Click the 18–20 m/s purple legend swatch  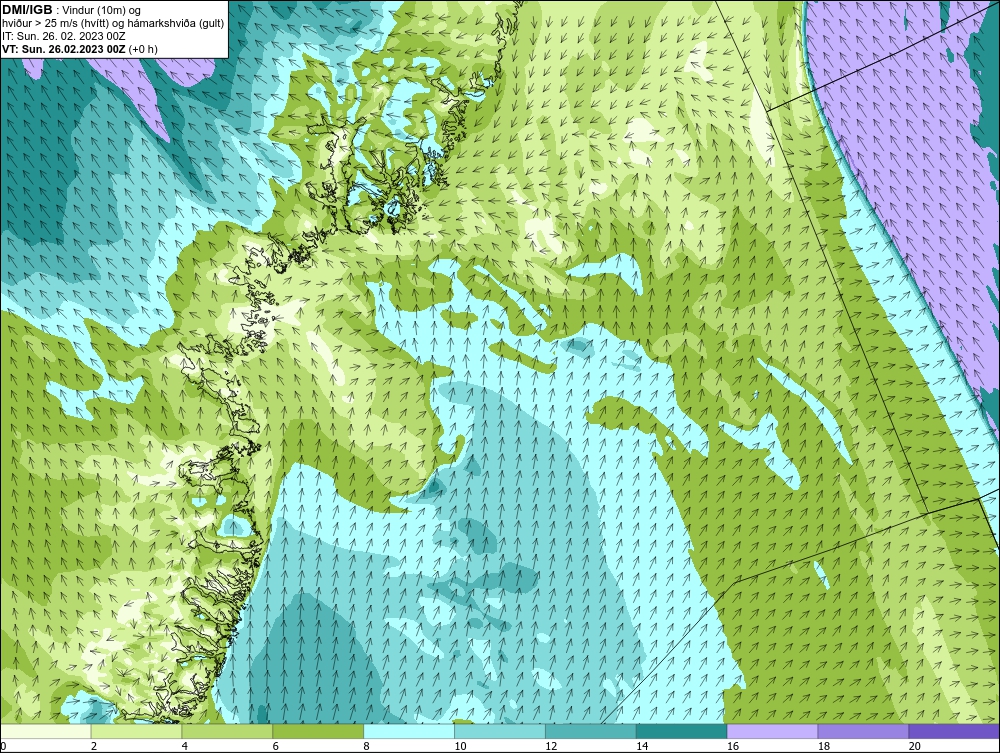coord(864,731)
